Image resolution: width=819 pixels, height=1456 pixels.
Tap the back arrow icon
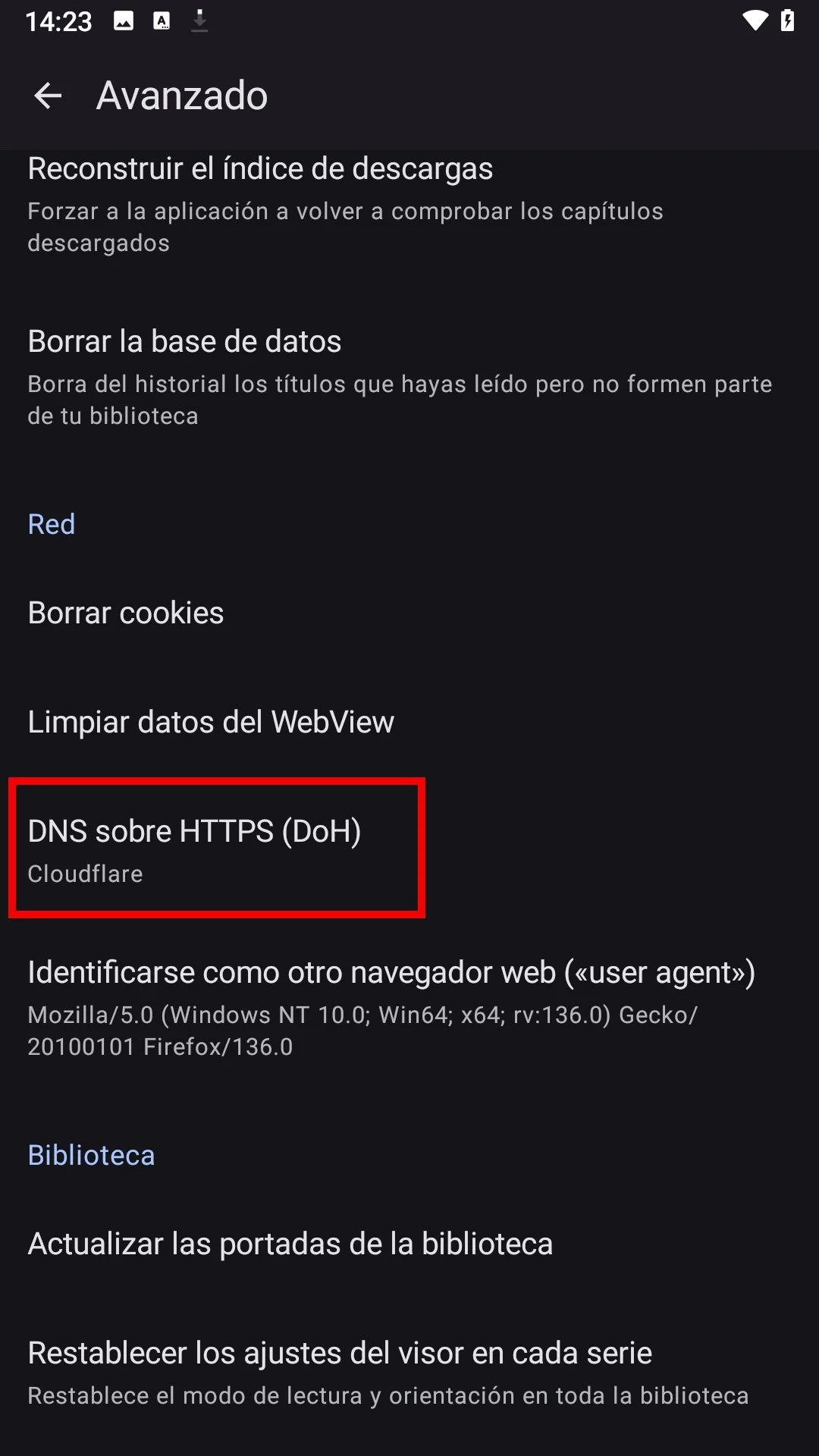tap(48, 96)
